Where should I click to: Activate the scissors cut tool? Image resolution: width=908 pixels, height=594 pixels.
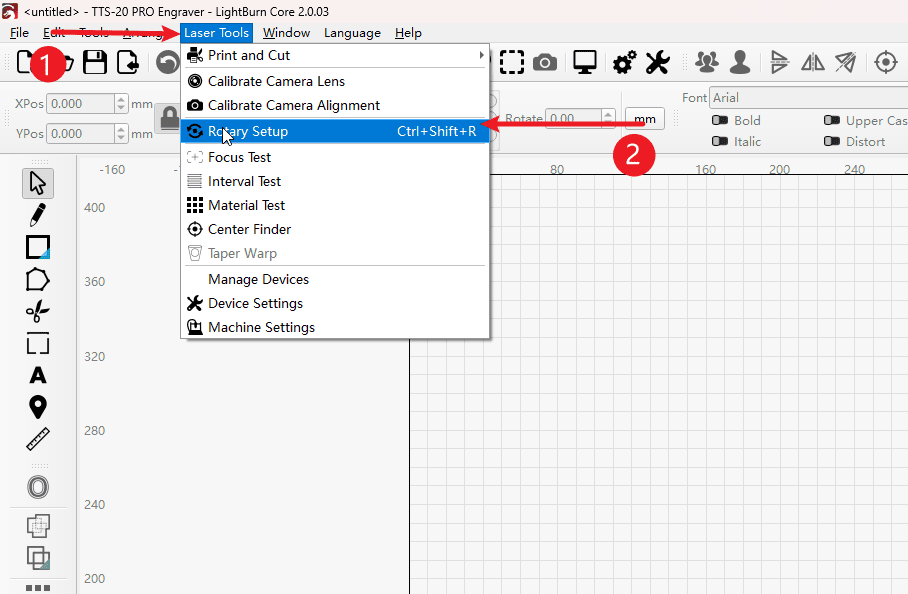pos(38,312)
